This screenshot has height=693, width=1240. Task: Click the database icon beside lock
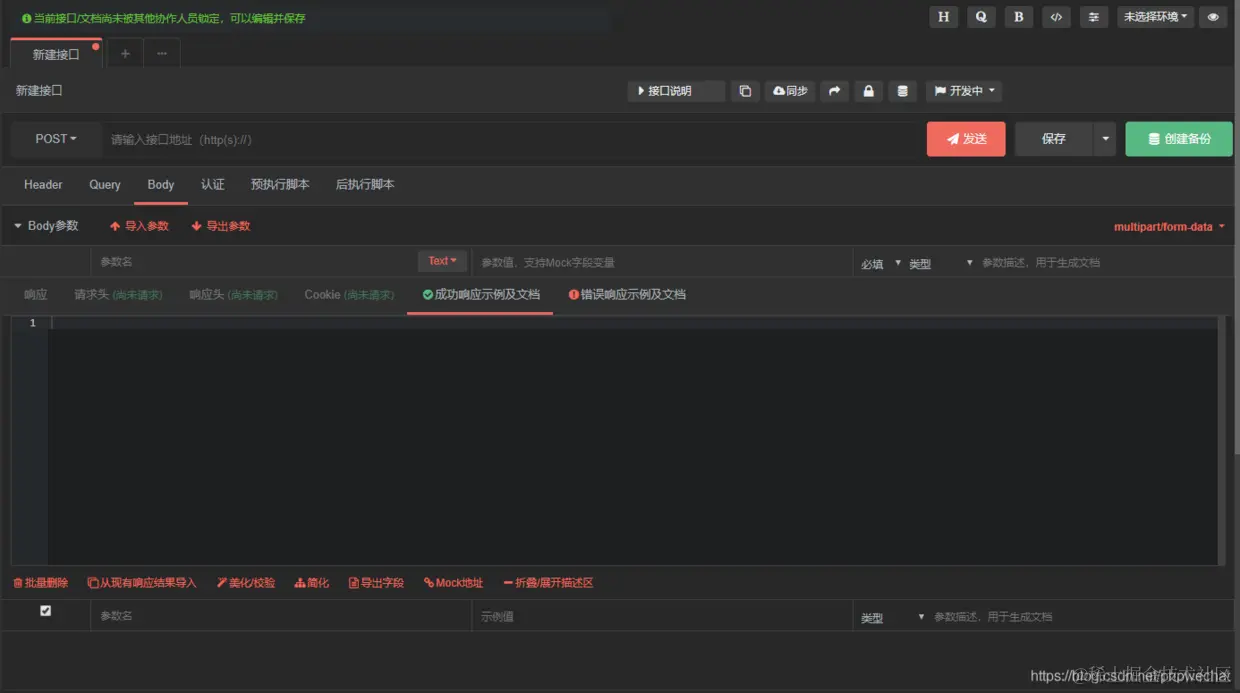(x=902, y=91)
